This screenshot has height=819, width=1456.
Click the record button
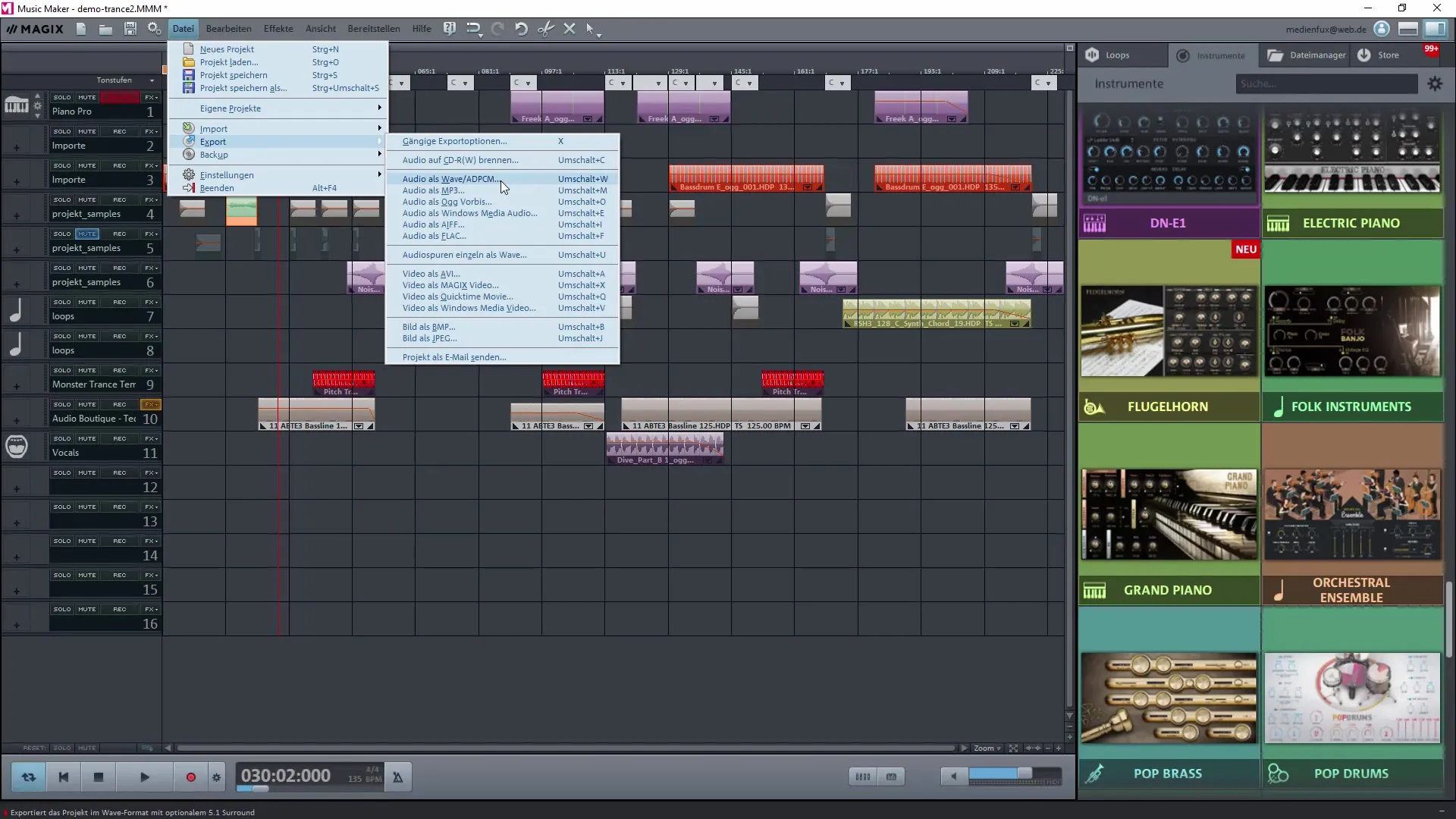(190, 777)
